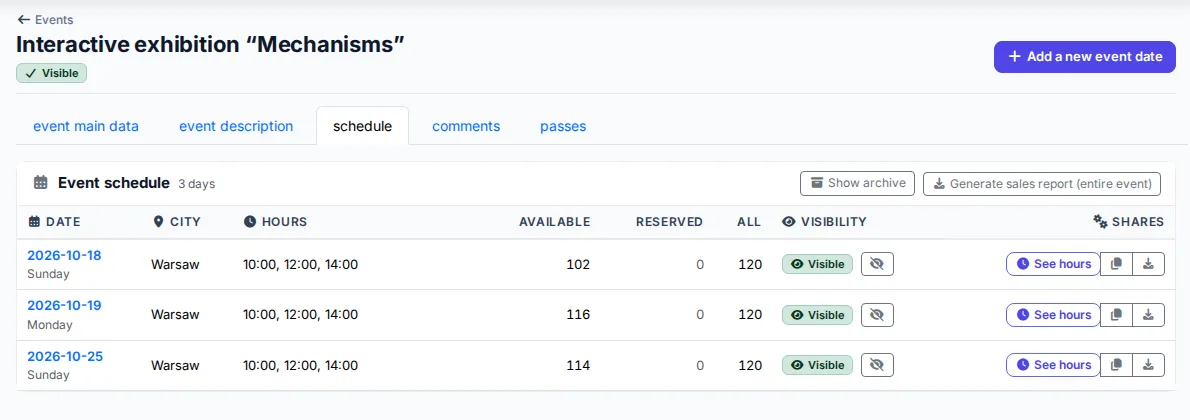This screenshot has width=1190, height=420.
Task: See hours for 2026-10-18
Action: [x=1053, y=264]
